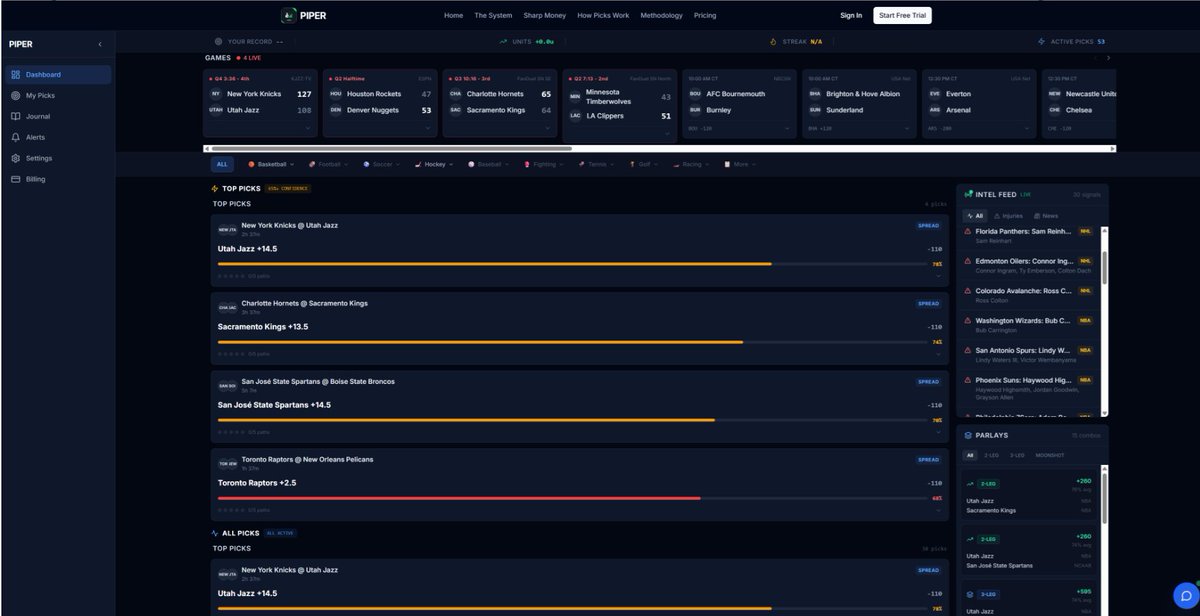Image resolution: width=1200 pixels, height=616 pixels.
Task: Click the Parlays stack icon
Action: (968, 436)
